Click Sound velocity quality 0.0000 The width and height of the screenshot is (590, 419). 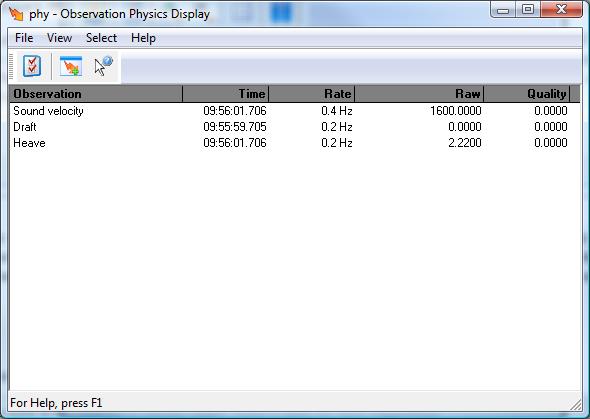[x=551, y=111]
